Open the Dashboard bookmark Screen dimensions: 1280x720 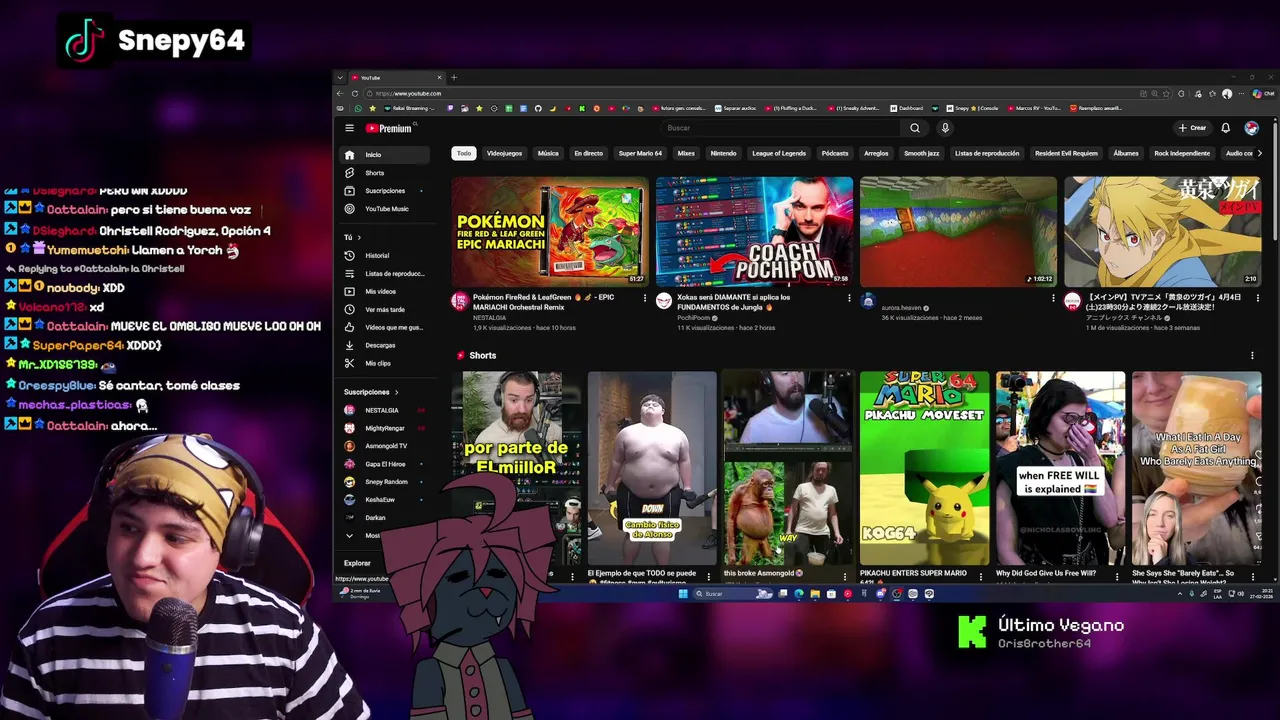[x=906, y=108]
